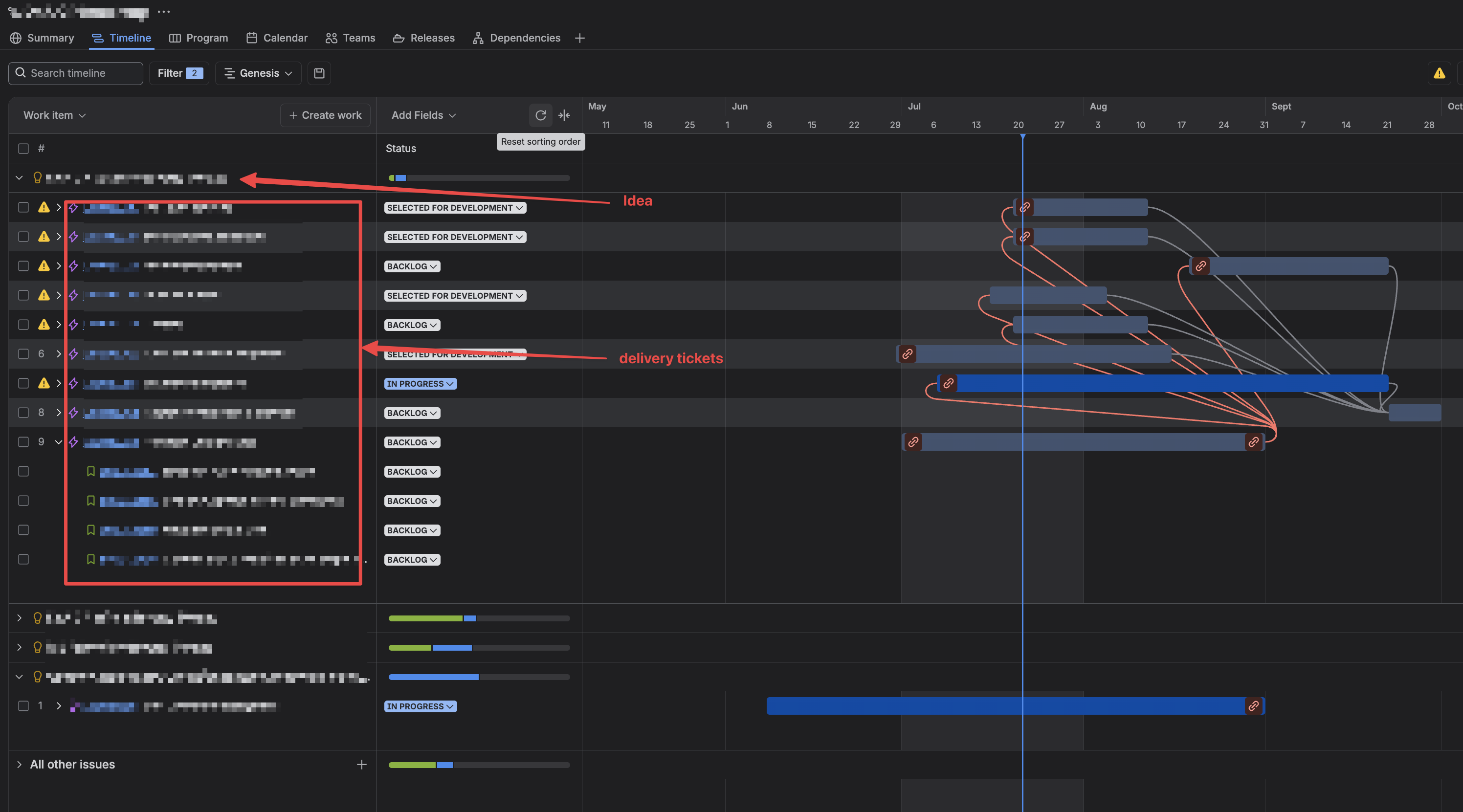
Task: Click the Teams tab
Action: click(x=351, y=38)
